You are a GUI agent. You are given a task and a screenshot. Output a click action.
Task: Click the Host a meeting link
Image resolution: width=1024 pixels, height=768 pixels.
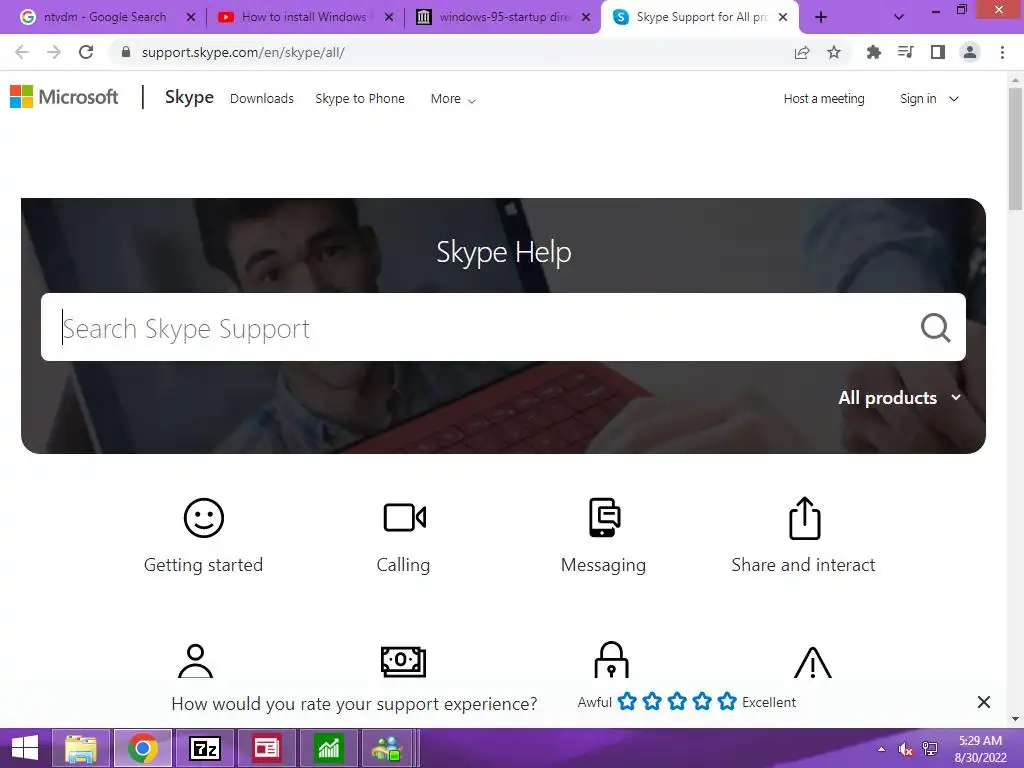point(824,99)
